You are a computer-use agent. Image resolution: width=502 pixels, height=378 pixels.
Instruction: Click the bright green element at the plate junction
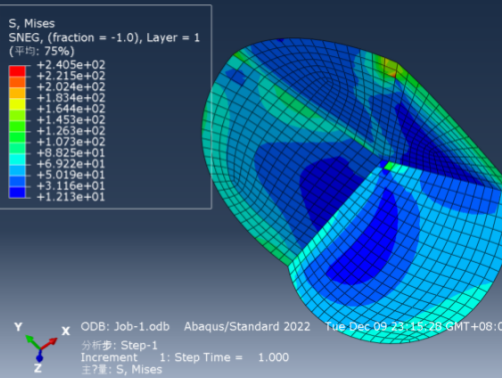tap(388, 165)
